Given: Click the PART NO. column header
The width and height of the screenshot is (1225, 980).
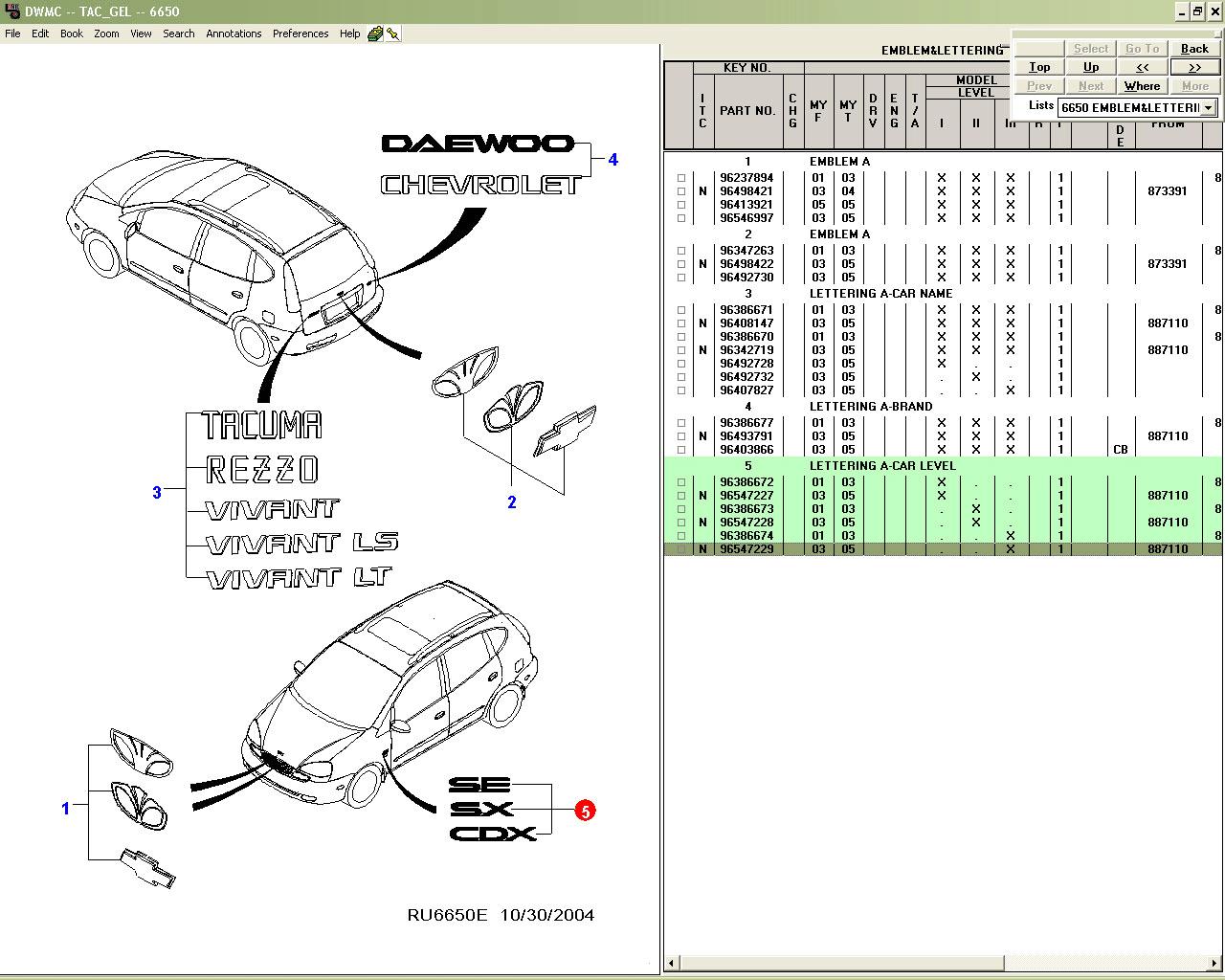Looking at the screenshot, I should pos(747,111).
